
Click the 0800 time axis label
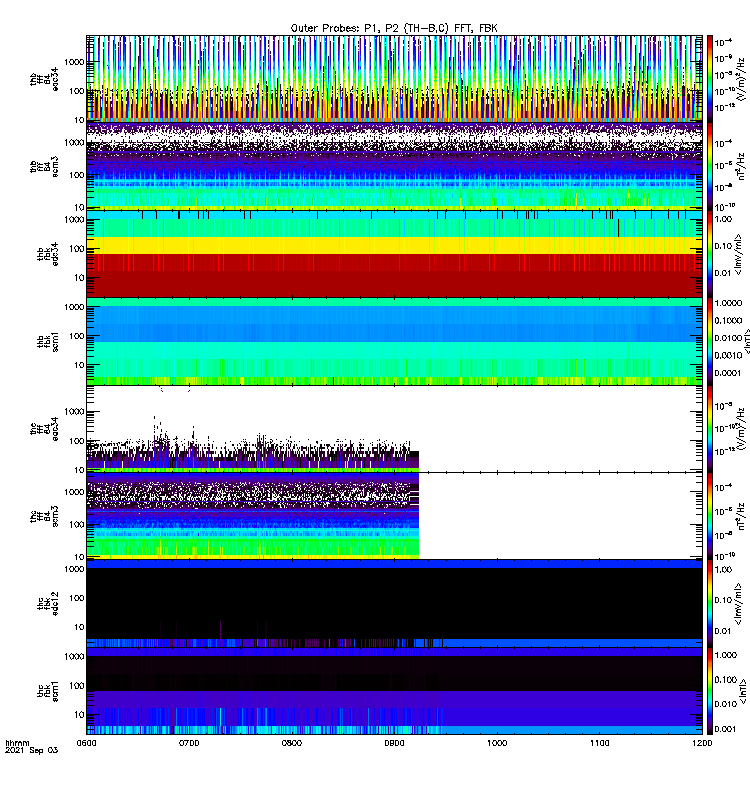(x=291, y=743)
